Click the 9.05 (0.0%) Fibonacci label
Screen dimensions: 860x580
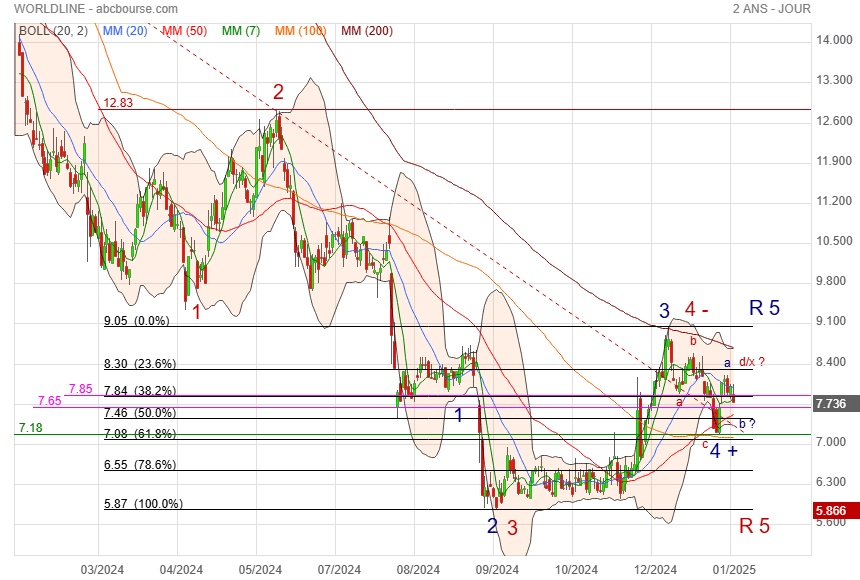(x=137, y=320)
